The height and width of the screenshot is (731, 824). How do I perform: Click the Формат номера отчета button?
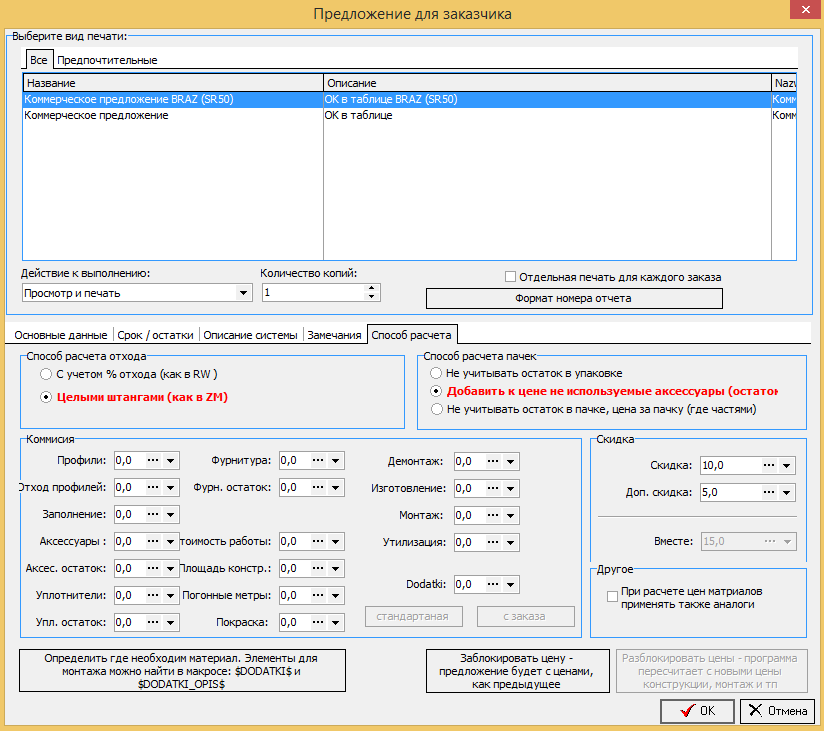click(574, 298)
